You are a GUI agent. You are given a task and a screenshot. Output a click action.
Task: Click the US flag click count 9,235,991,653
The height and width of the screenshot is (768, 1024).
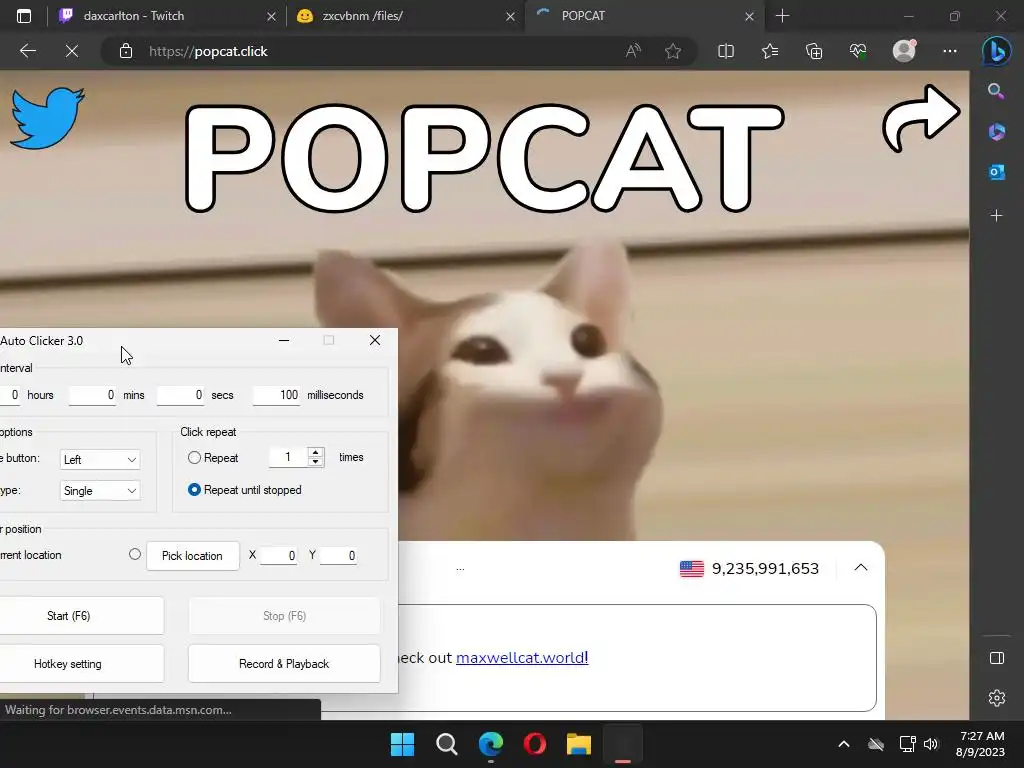tap(749, 568)
